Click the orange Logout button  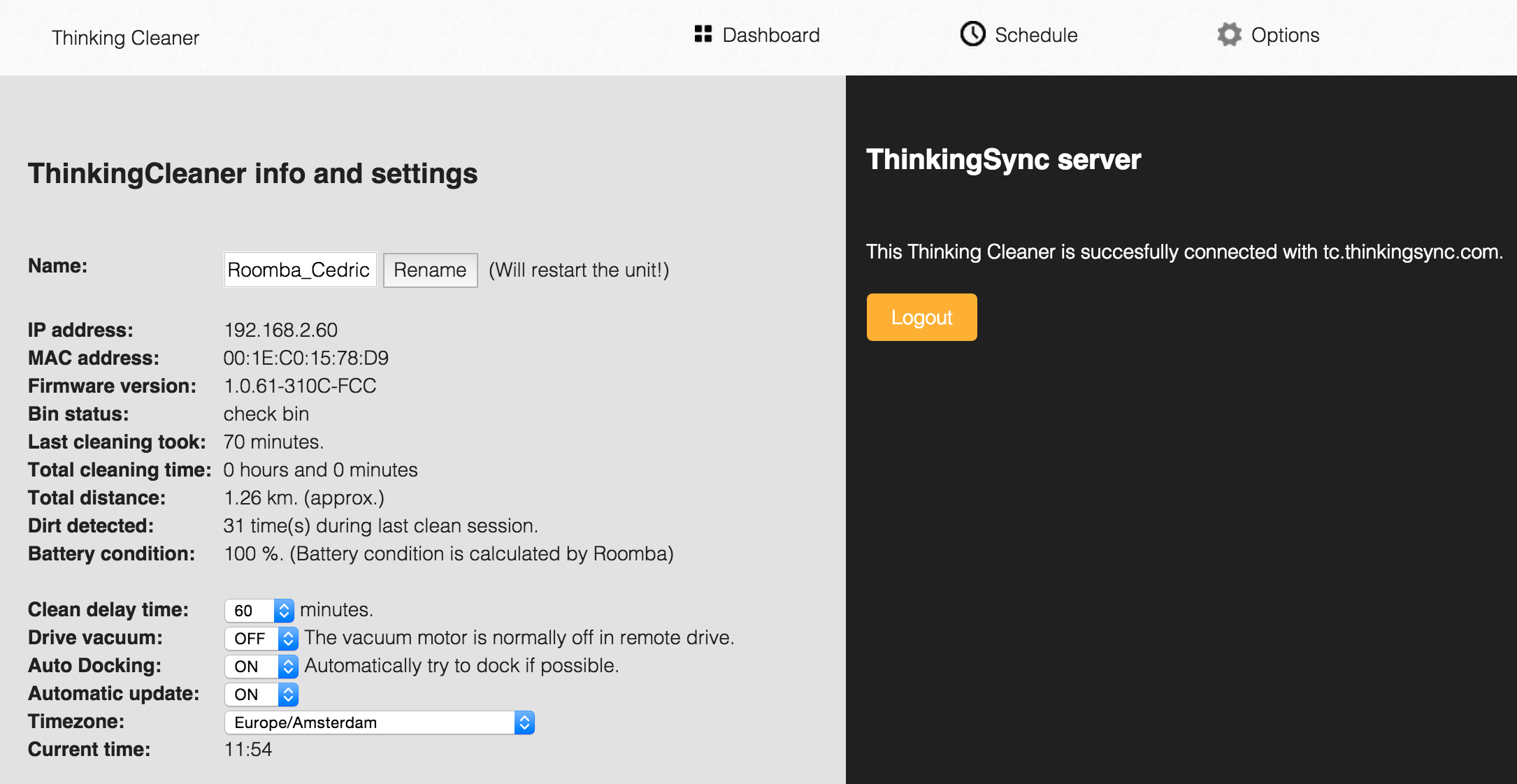[x=921, y=317]
